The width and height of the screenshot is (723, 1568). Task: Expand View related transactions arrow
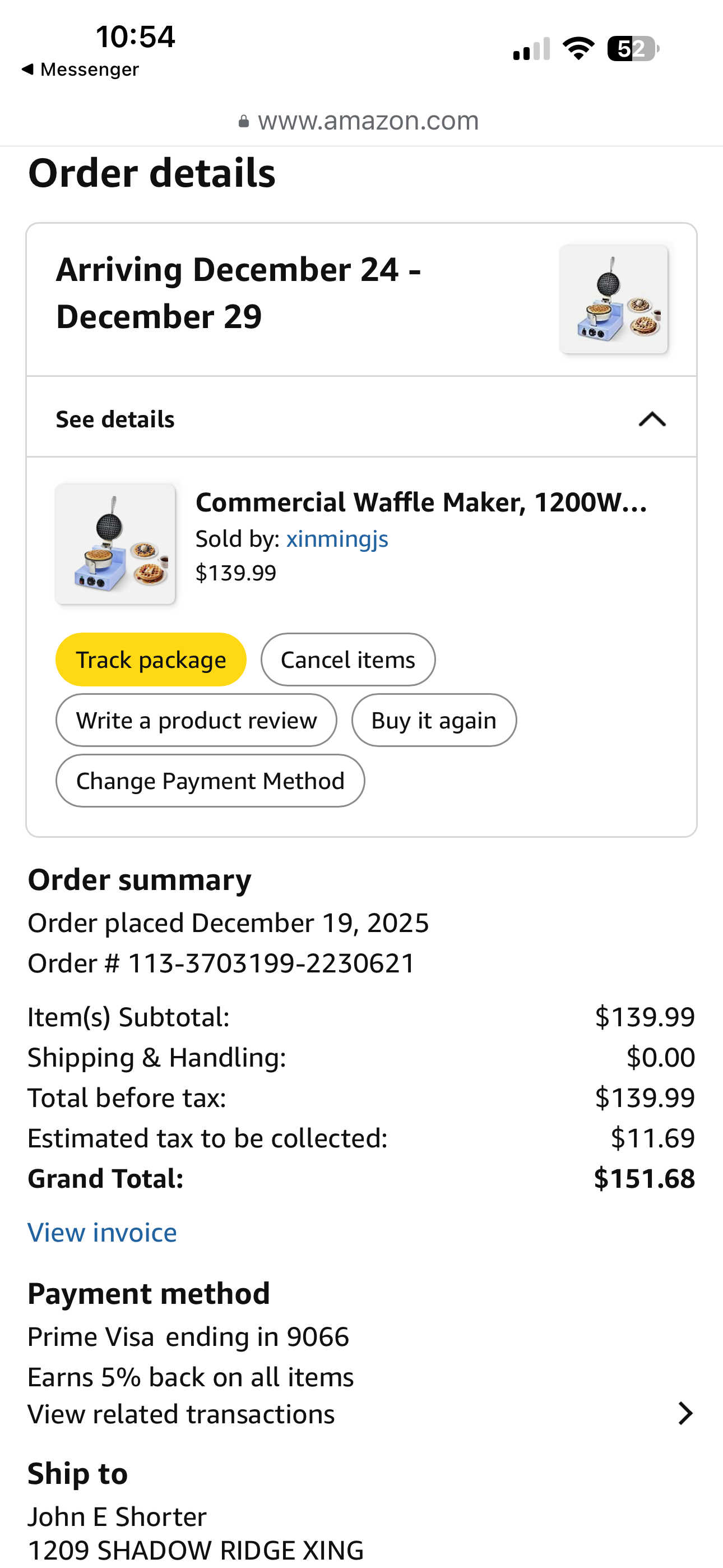point(685,1413)
